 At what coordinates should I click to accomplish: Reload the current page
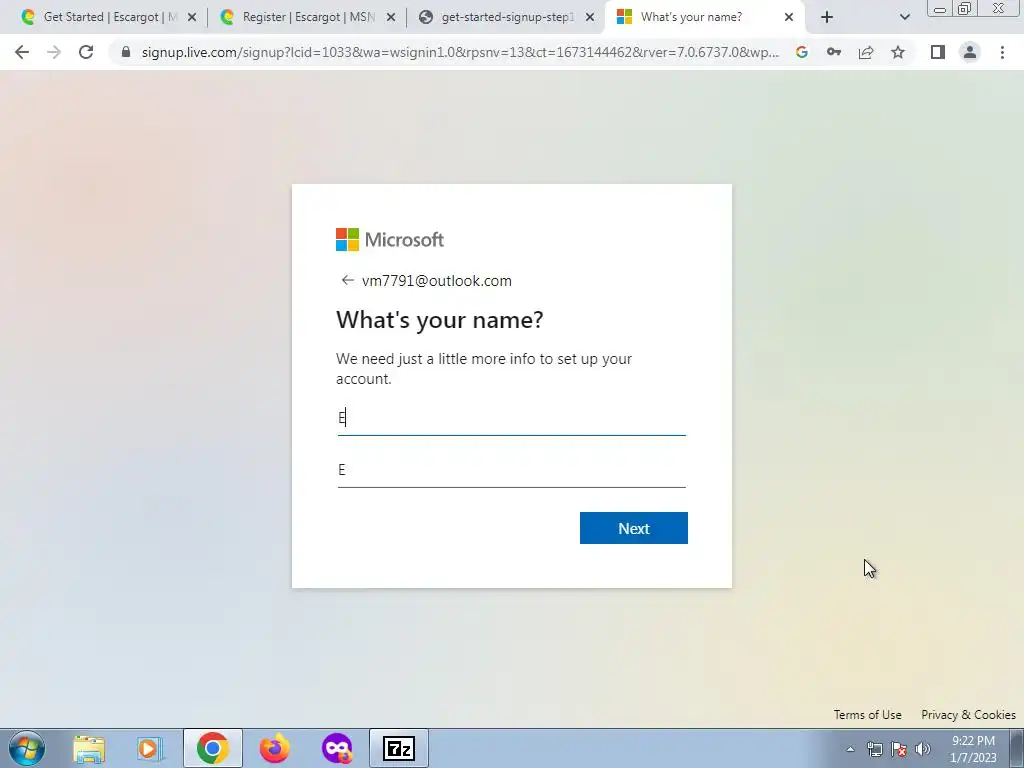tap(86, 52)
